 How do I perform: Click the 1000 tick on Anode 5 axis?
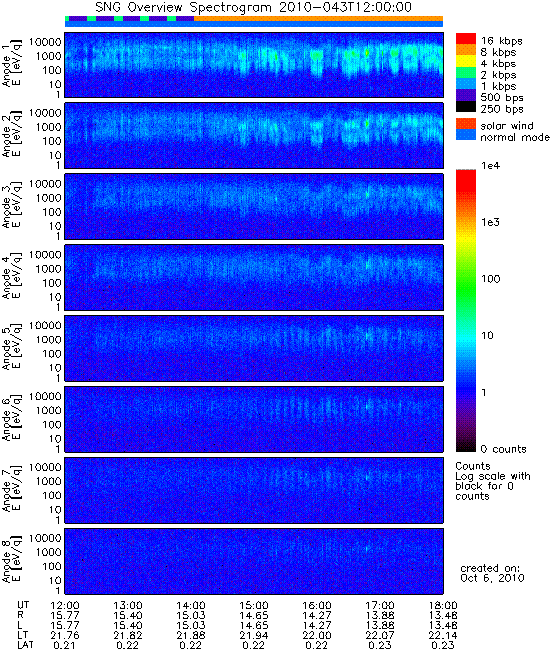click(49, 340)
